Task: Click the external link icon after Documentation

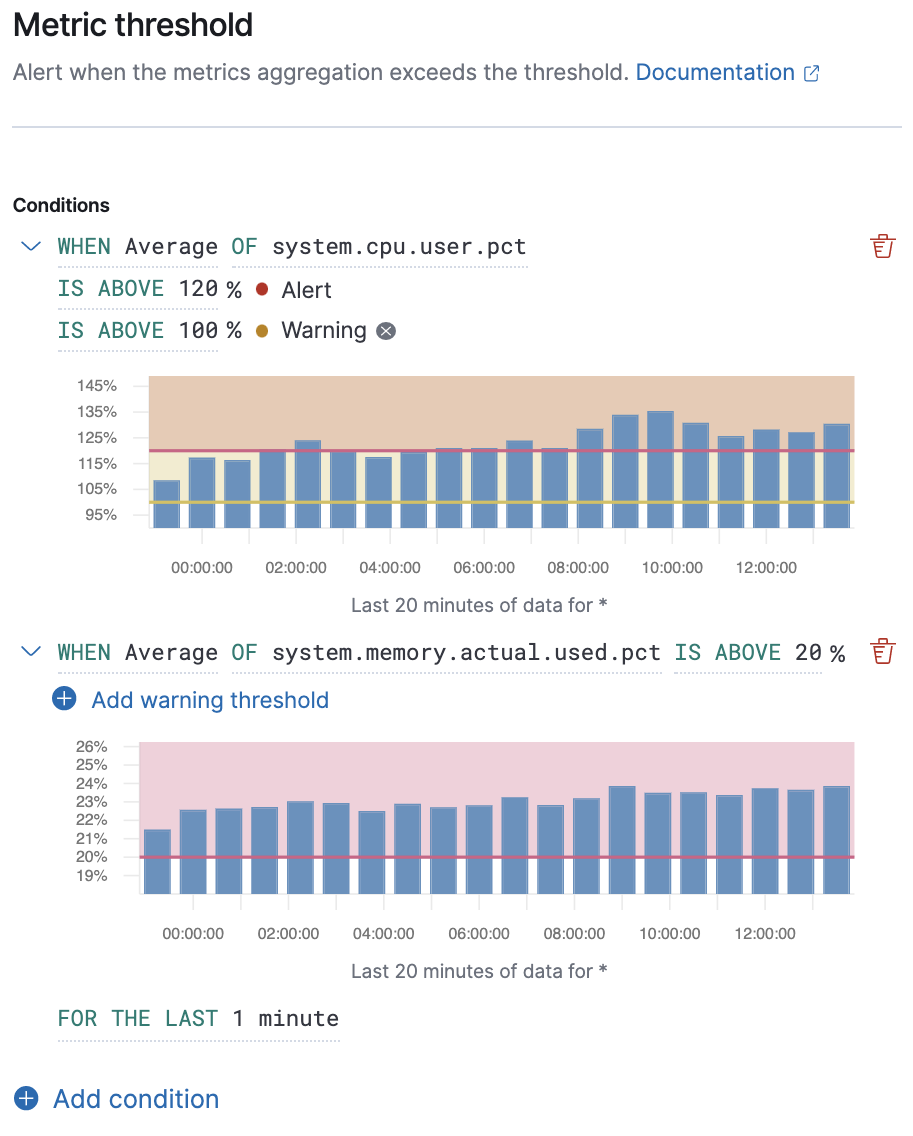Action: pos(812,73)
